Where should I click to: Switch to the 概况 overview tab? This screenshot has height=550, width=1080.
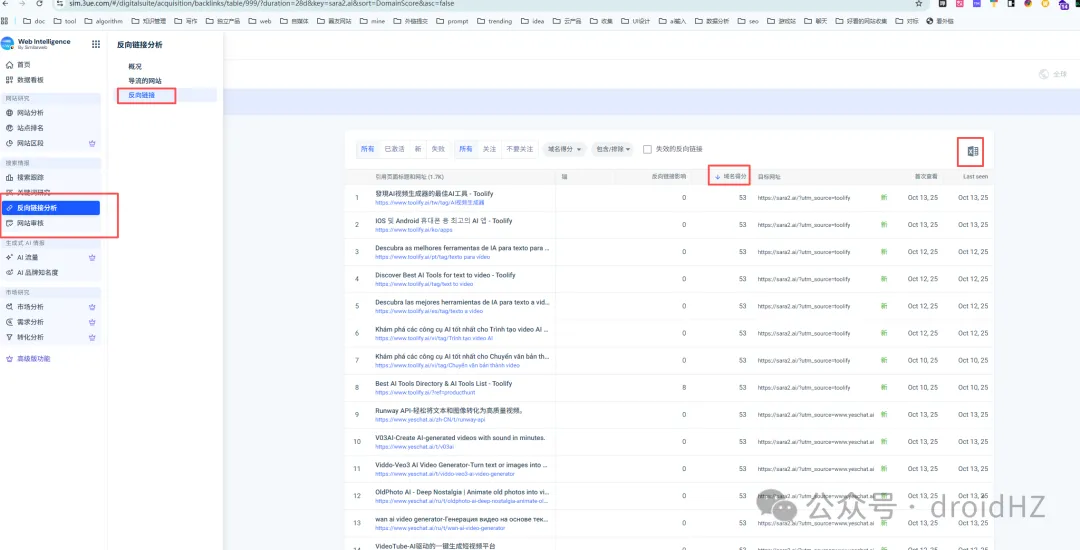tap(135, 66)
